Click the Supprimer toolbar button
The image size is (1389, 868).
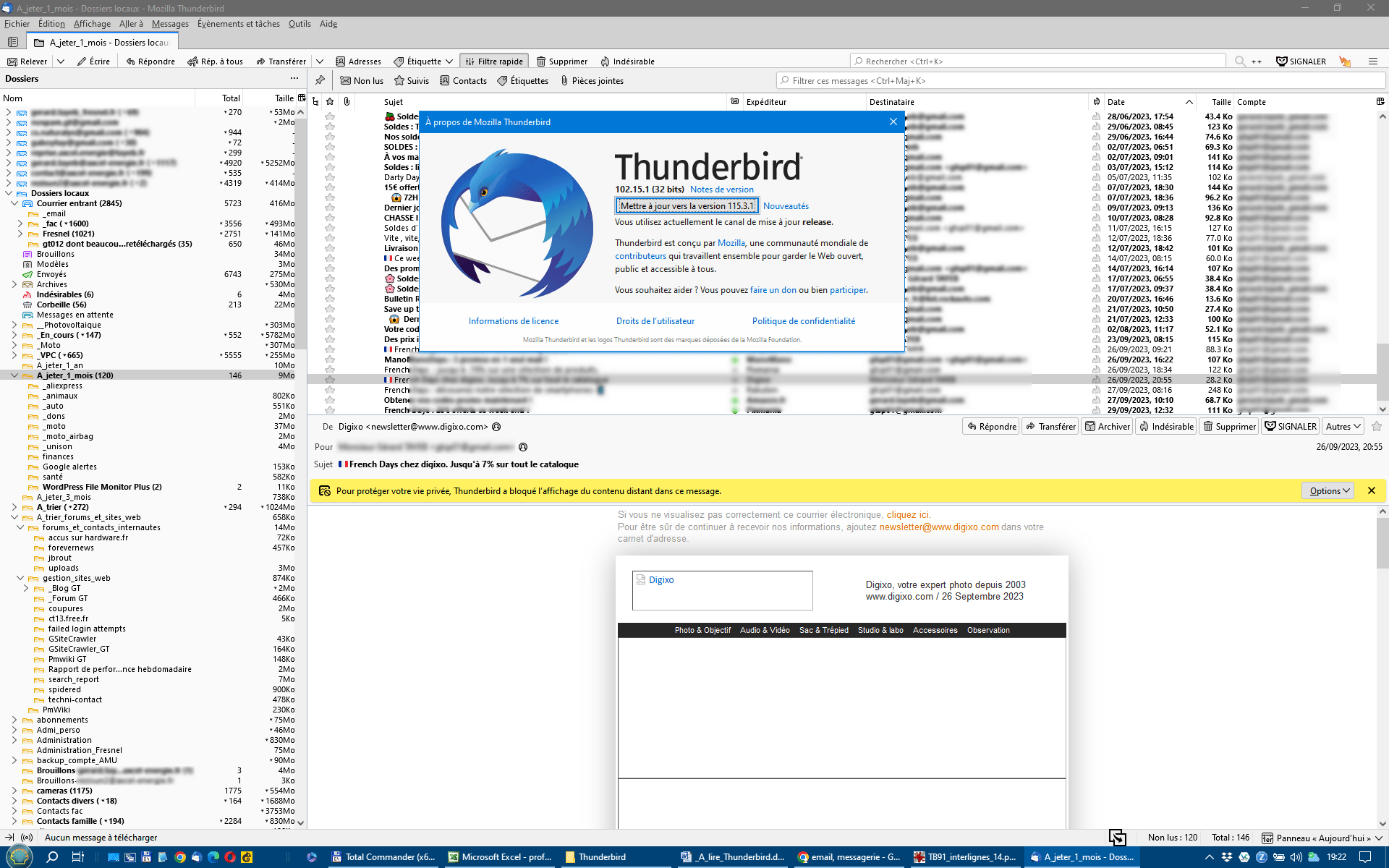point(561,61)
